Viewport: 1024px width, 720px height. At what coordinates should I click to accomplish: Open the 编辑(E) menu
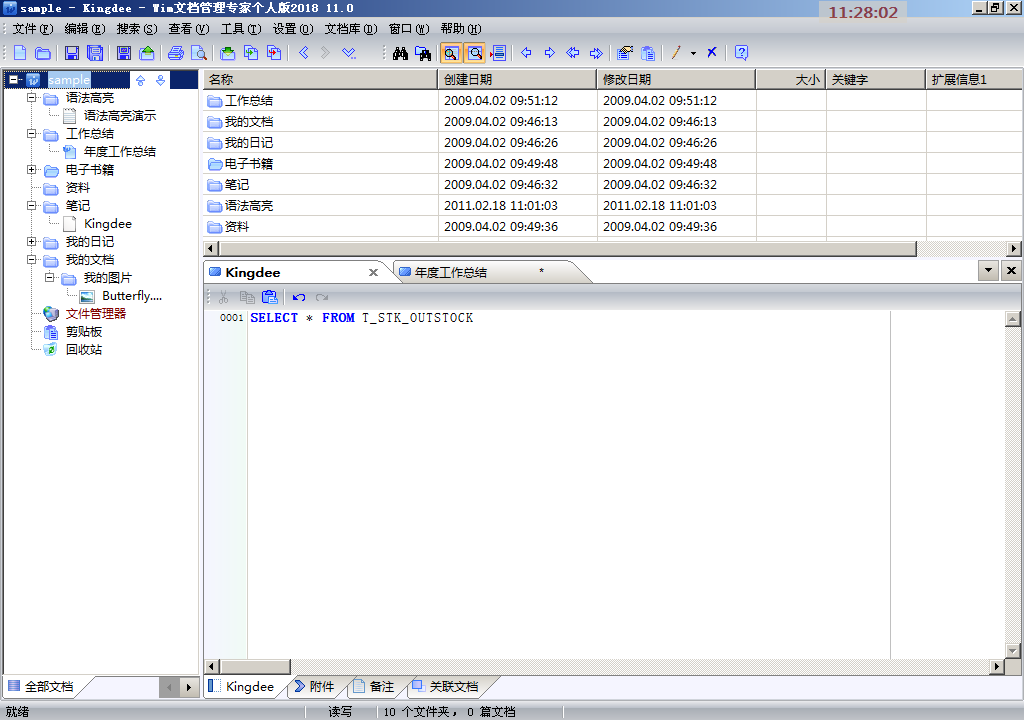pyautogui.click(x=85, y=29)
